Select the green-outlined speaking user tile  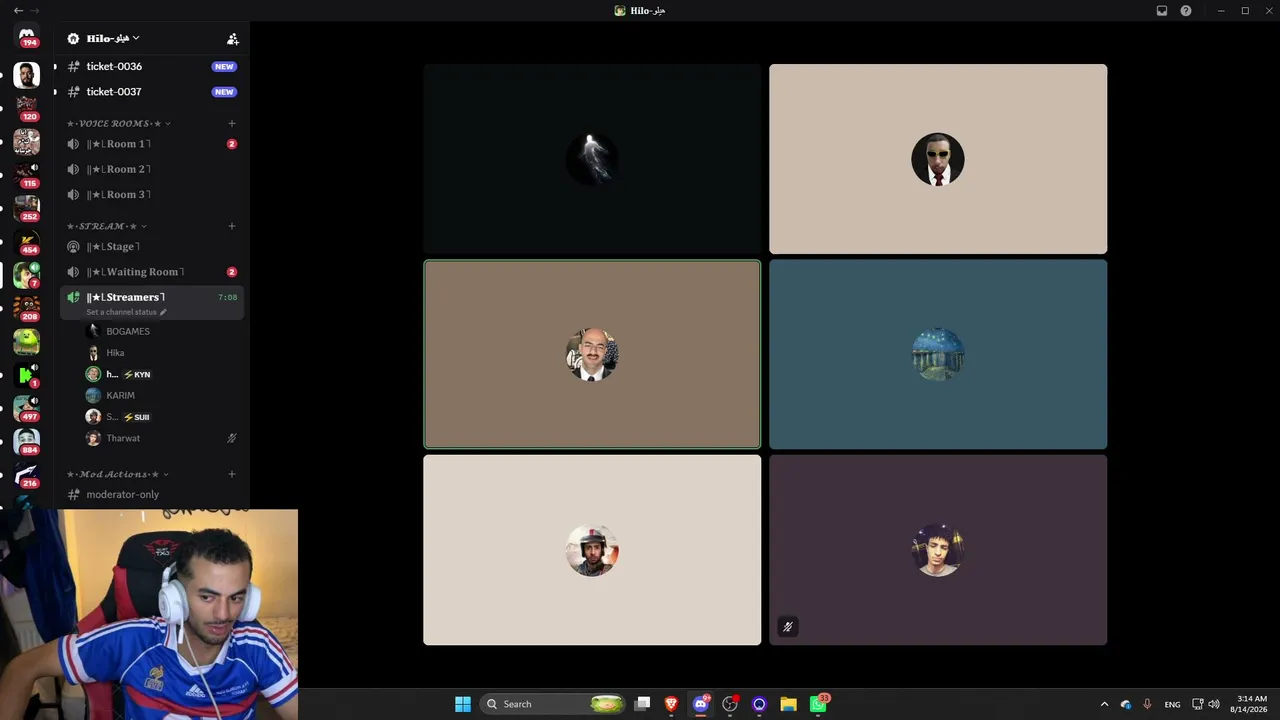pos(592,354)
